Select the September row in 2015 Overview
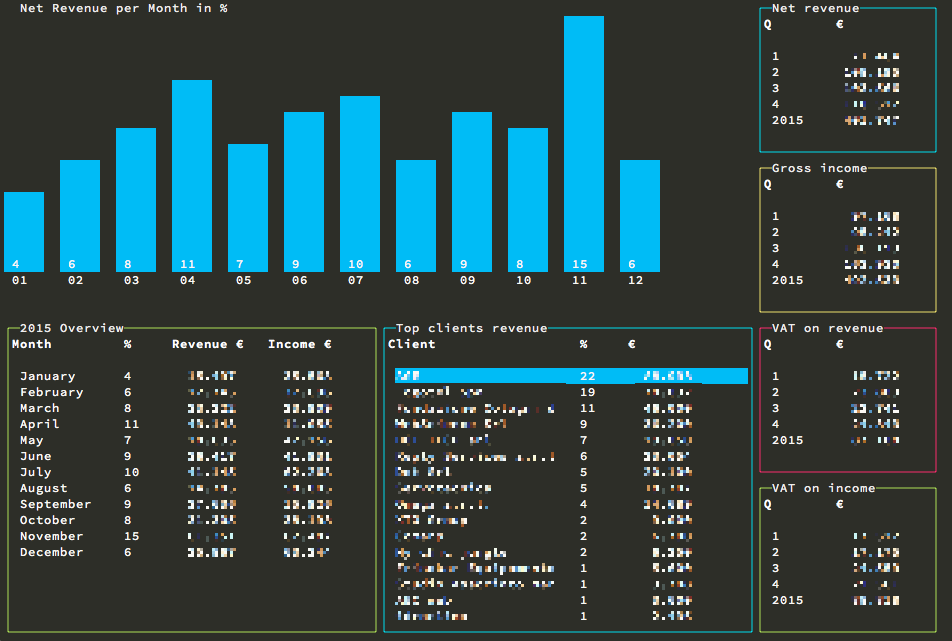 pyautogui.click(x=176, y=504)
